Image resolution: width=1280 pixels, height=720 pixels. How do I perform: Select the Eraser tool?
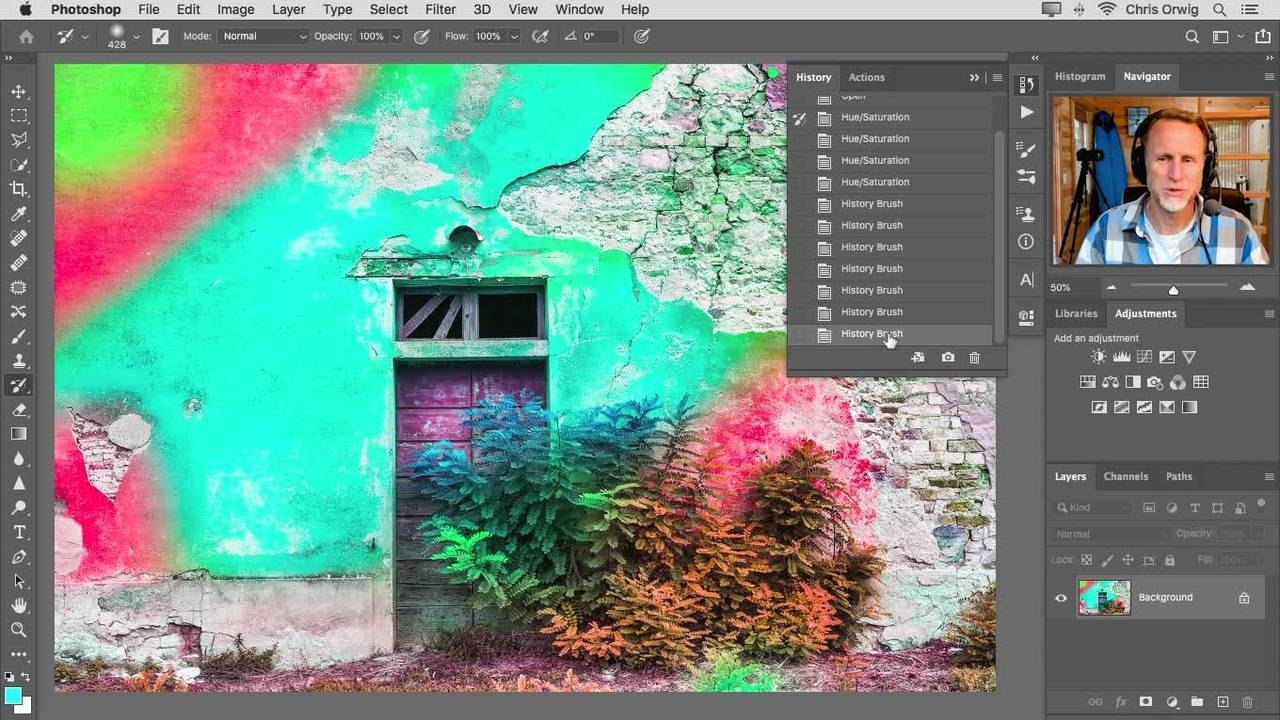[19, 410]
